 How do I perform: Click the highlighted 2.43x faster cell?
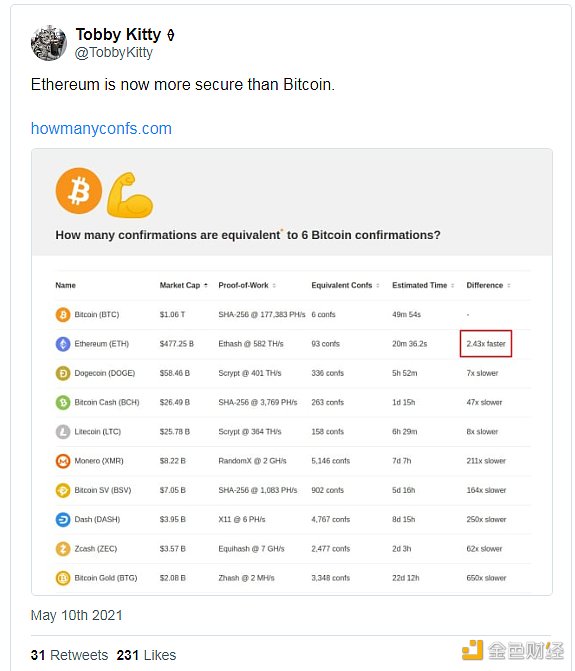(486, 344)
